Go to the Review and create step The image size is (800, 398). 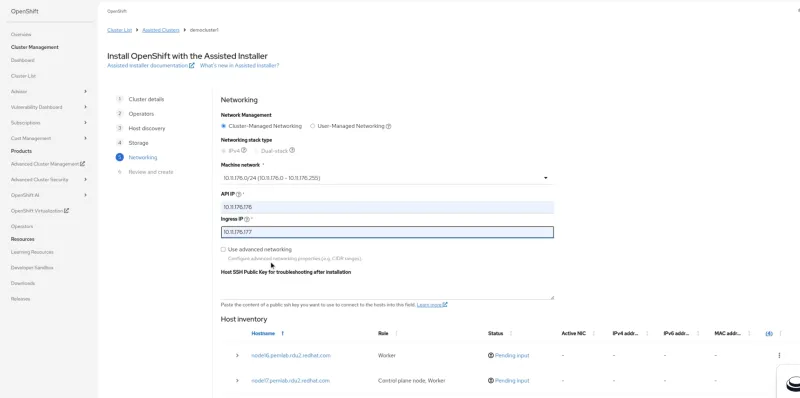click(151, 172)
